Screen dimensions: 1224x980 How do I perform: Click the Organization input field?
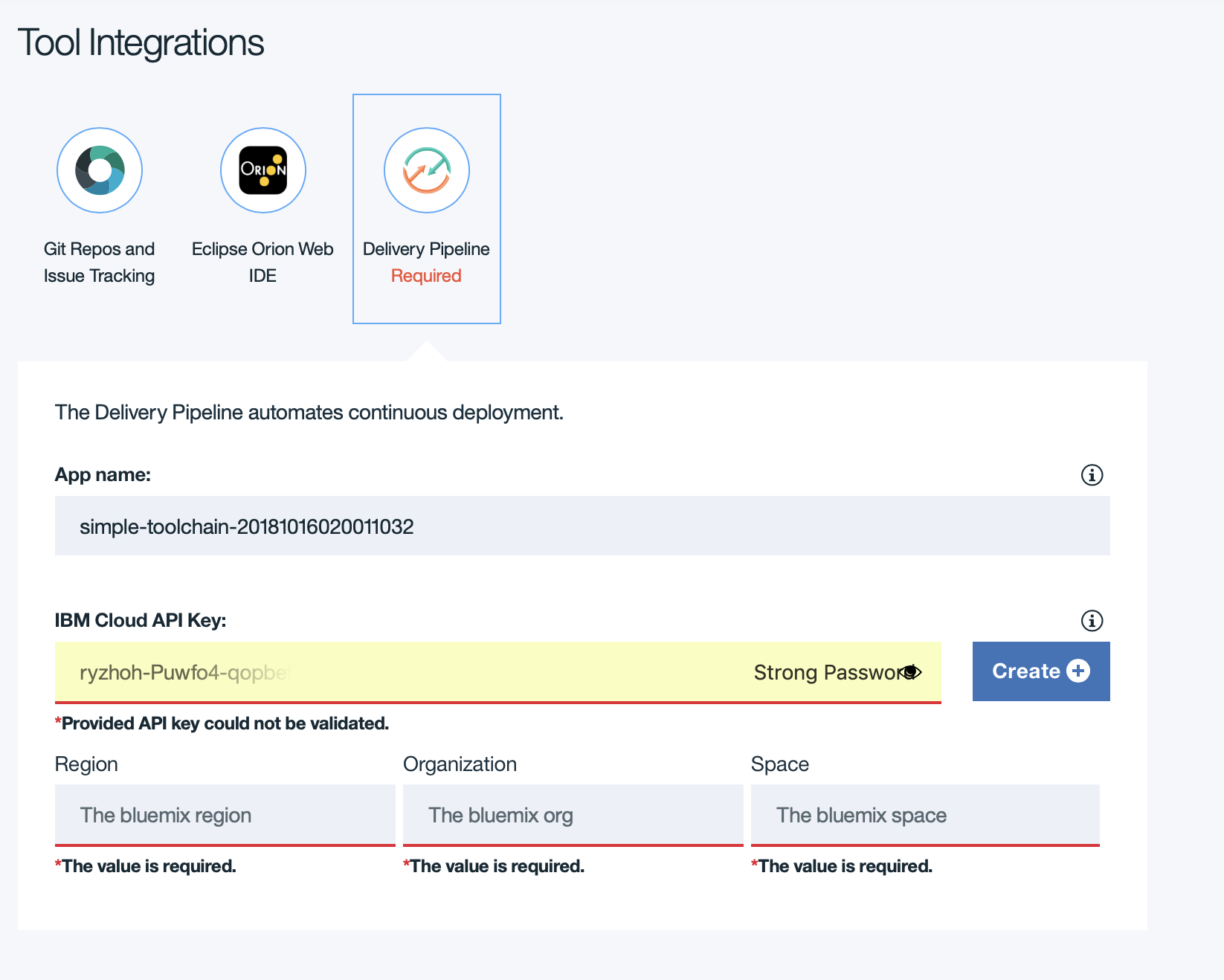click(573, 815)
